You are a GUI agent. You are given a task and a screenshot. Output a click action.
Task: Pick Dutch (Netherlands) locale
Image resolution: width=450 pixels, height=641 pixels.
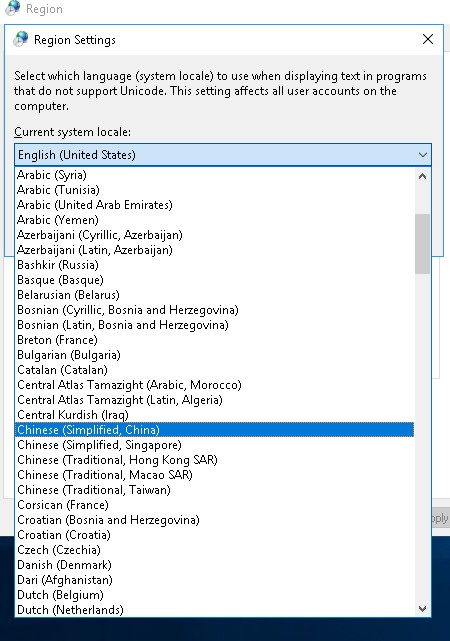coord(215,610)
